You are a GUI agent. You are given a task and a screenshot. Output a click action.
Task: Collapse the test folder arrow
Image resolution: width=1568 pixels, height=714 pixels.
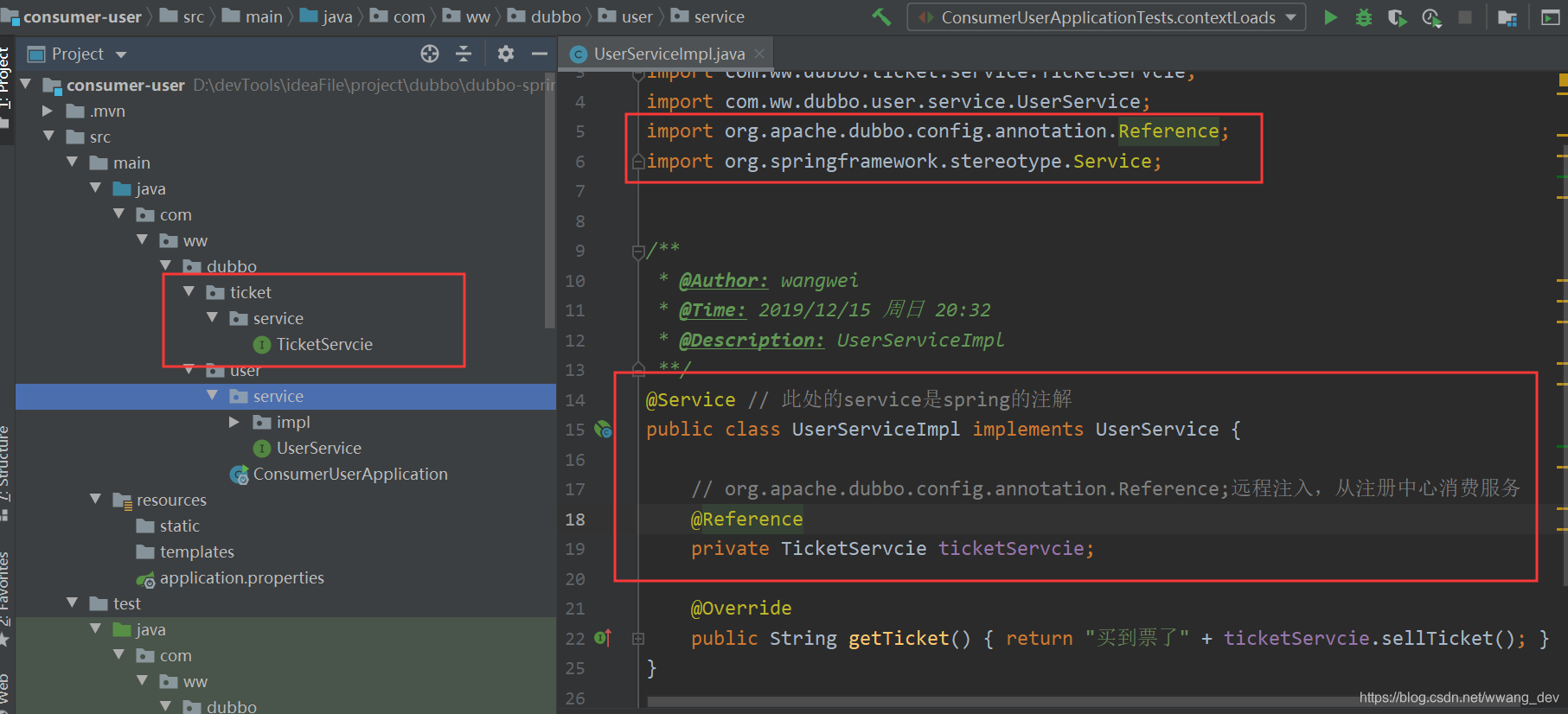[73, 603]
